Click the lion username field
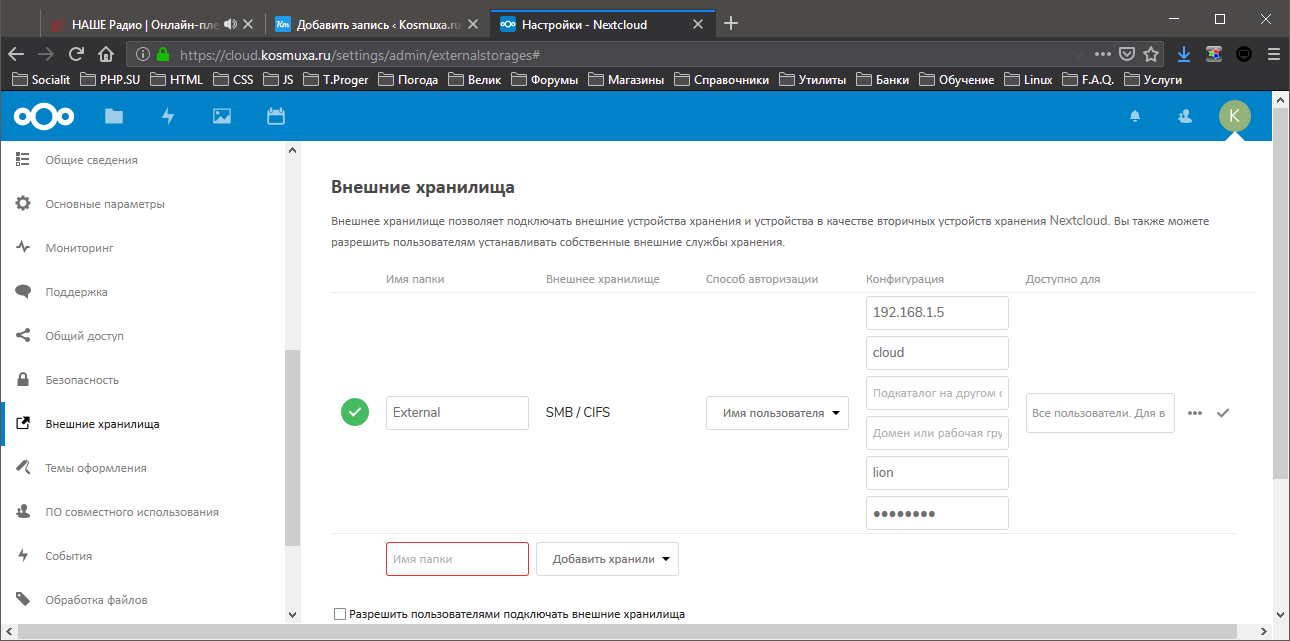 [x=937, y=473]
